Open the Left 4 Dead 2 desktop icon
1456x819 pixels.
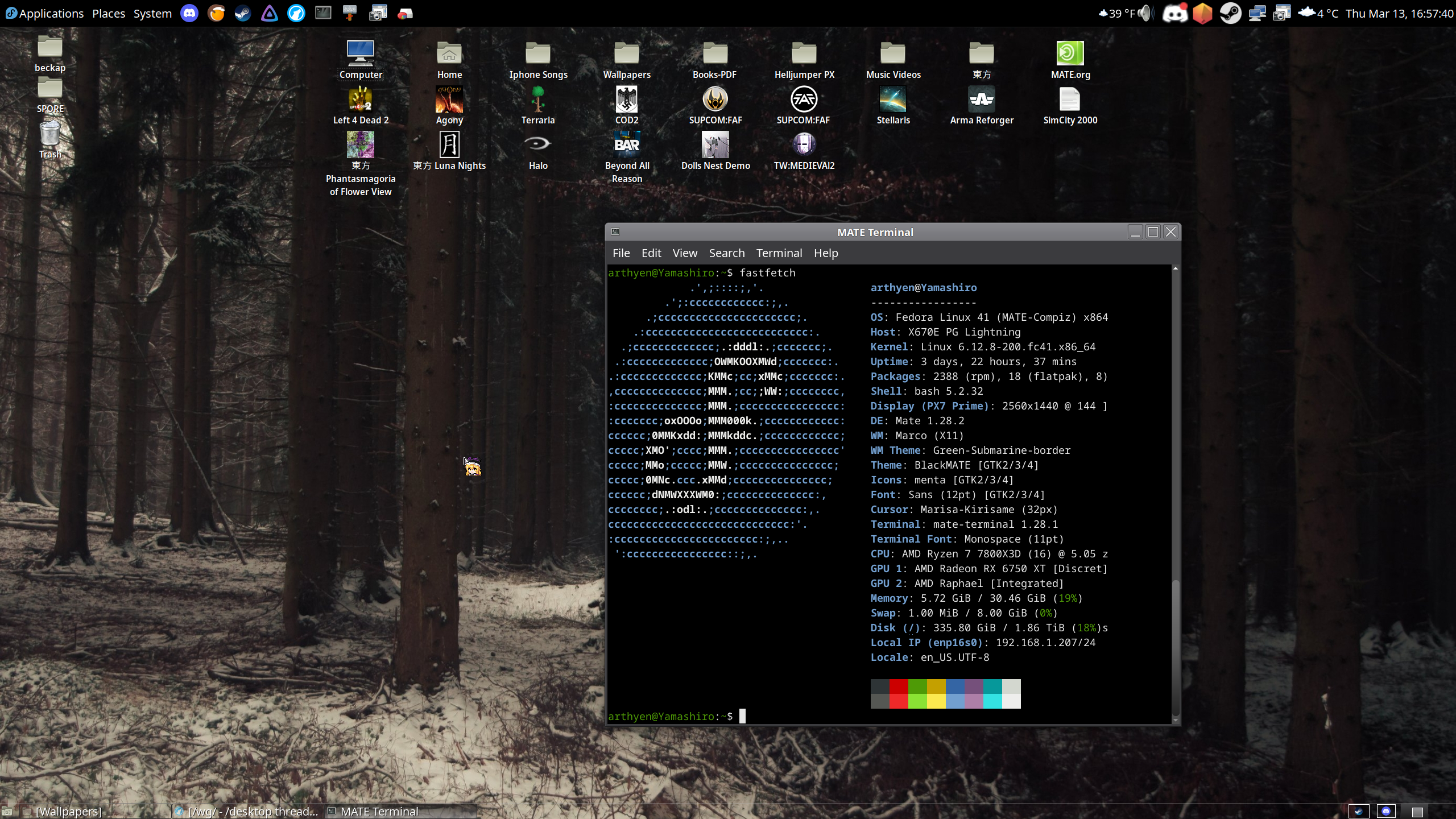coord(361,106)
